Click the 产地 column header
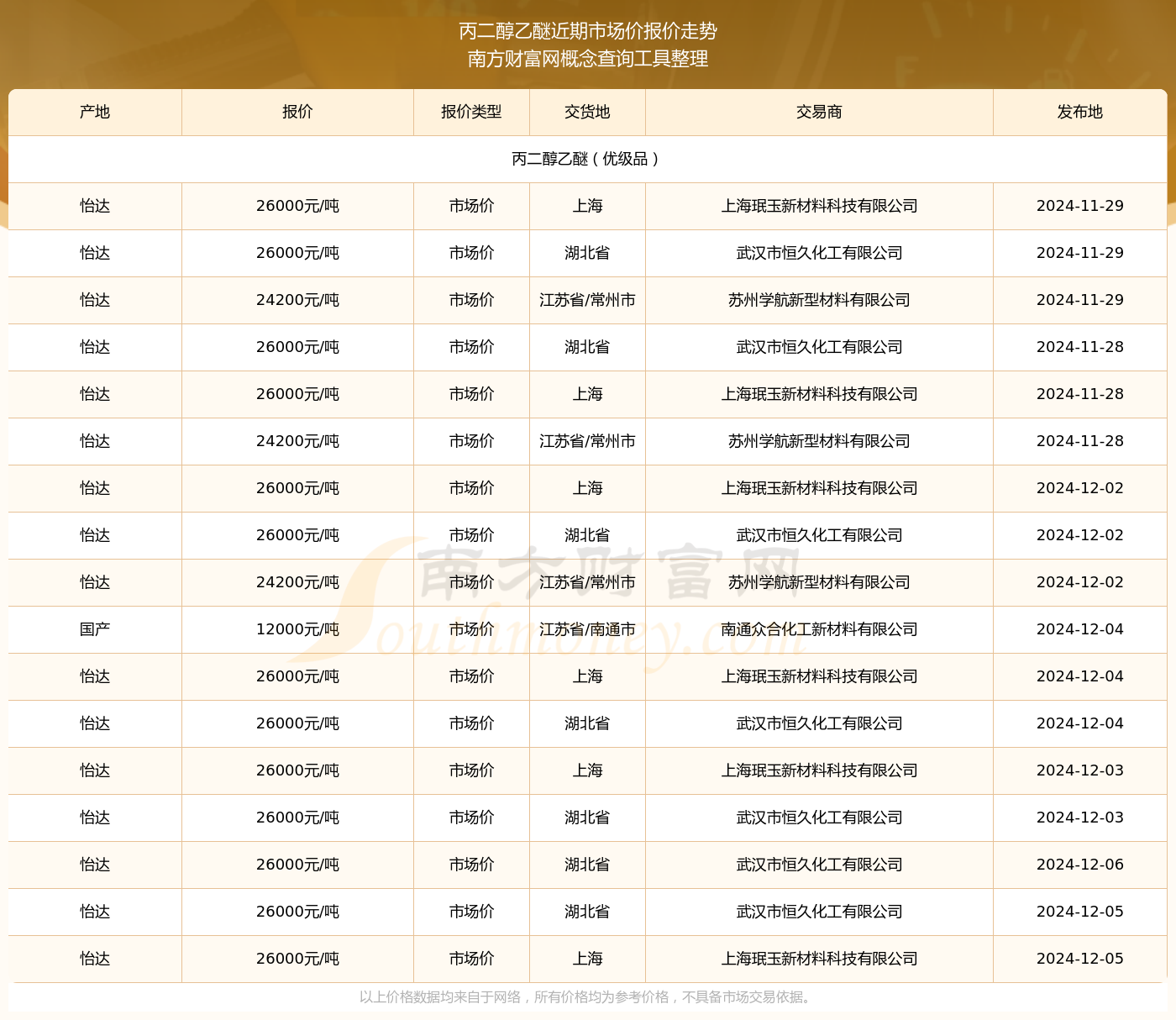 click(95, 112)
